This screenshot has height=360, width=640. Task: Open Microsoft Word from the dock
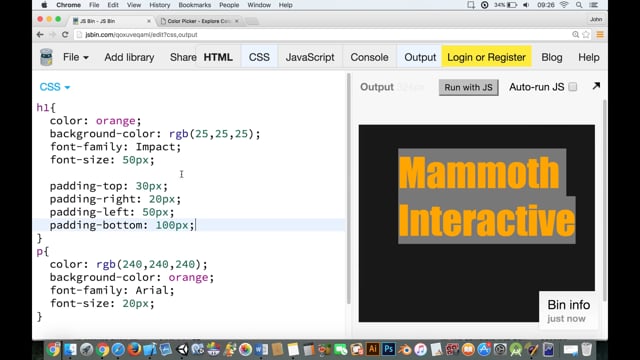(261, 349)
